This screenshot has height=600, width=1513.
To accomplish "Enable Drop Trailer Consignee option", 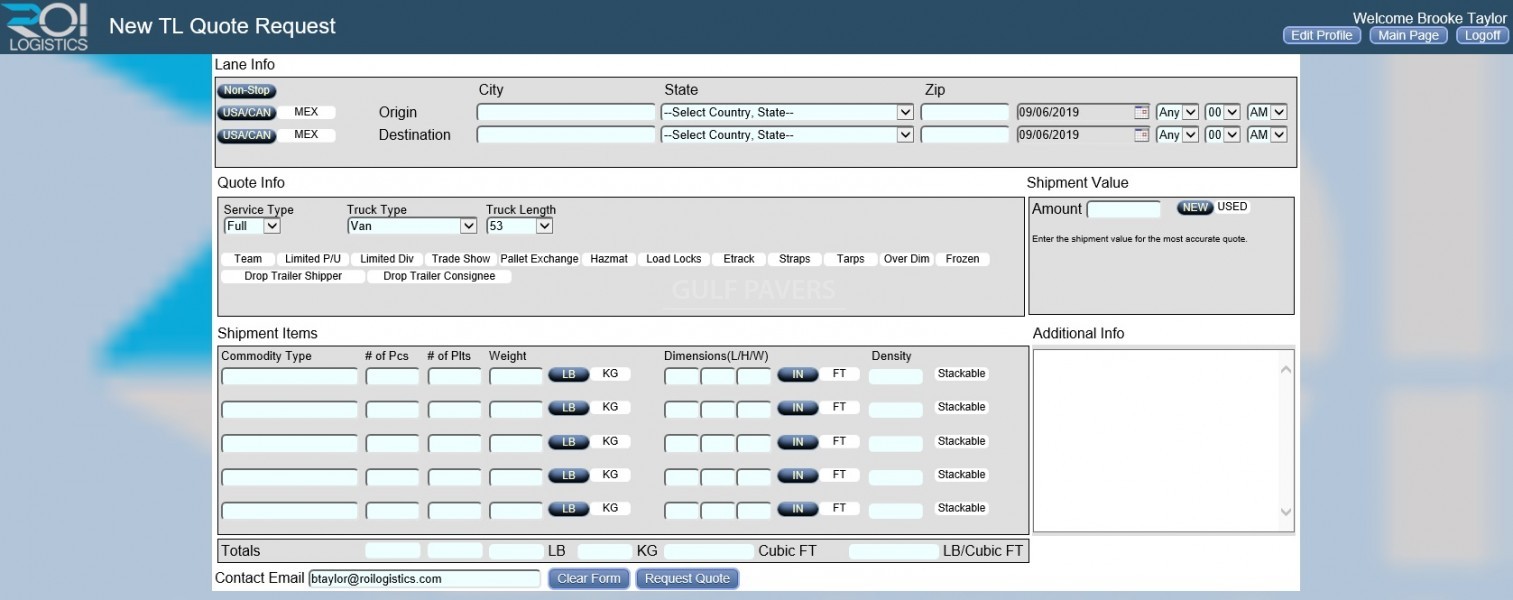I will pos(439,276).
